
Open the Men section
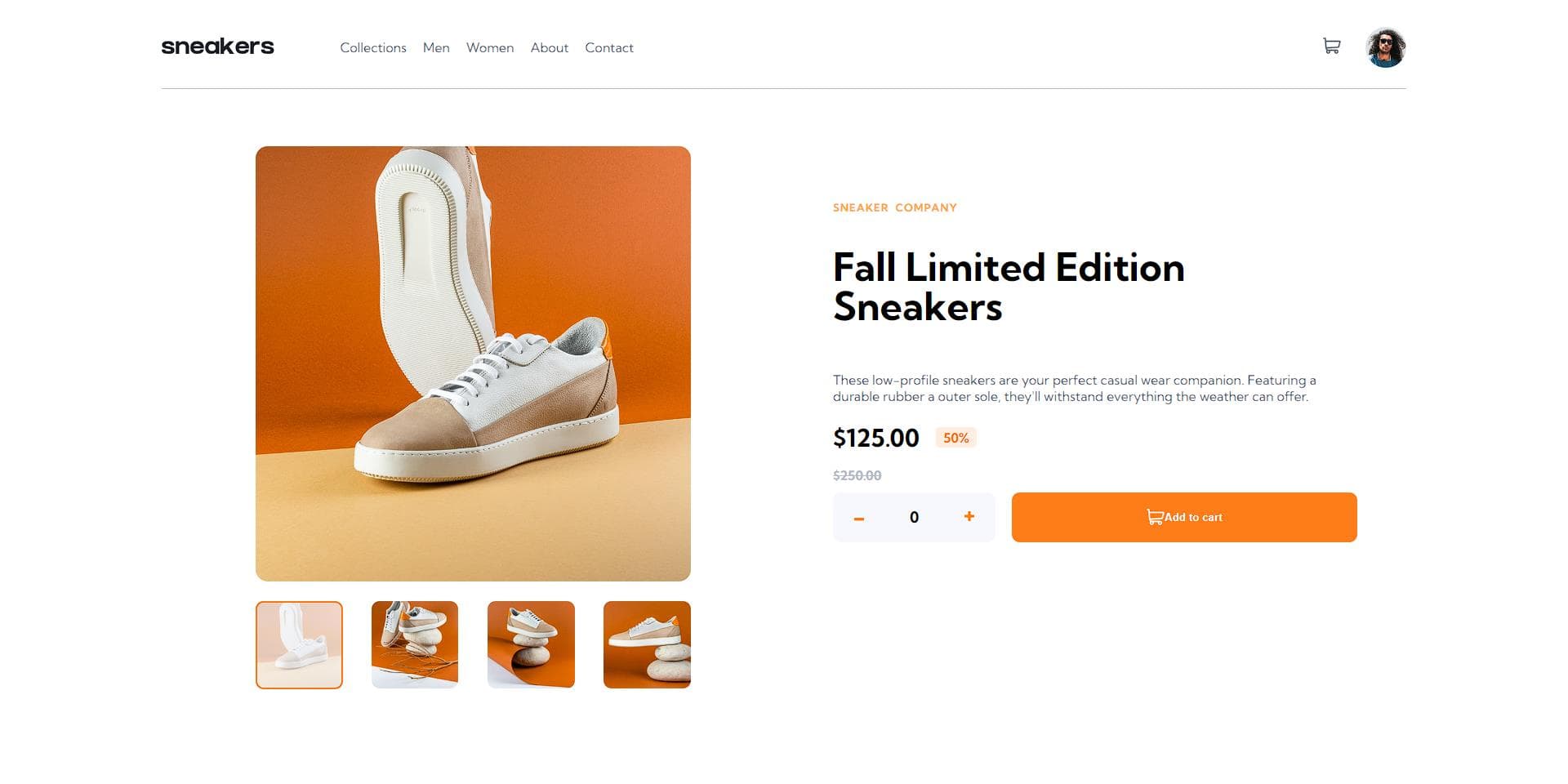(x=436, y=47)
